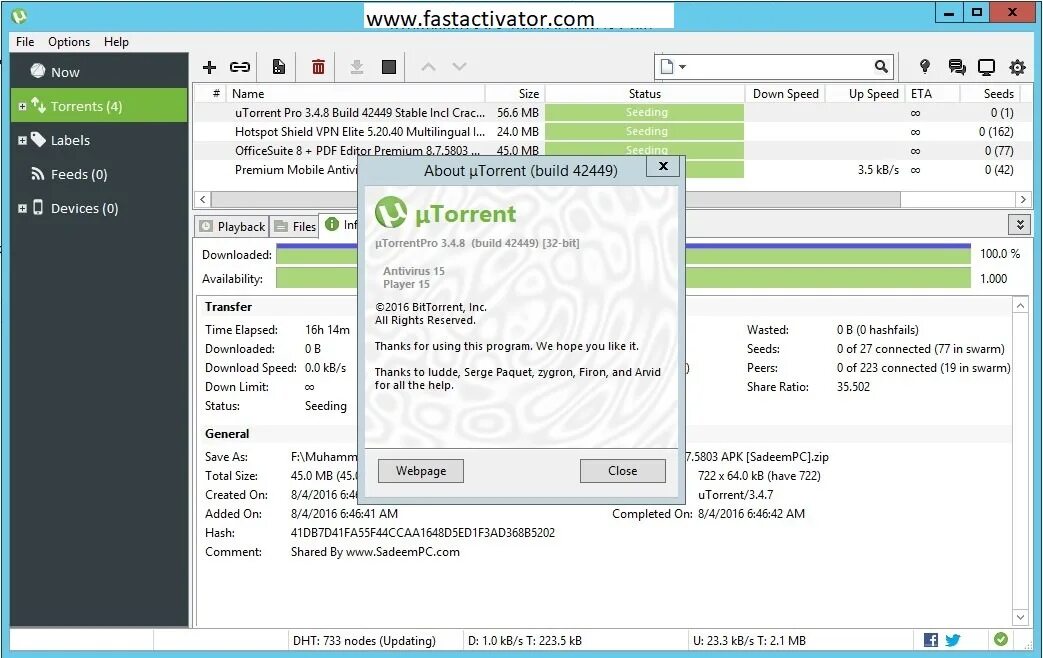Click the Webpage button in About dialog
Screen dimensions: 1043x658
pyautogui.click(x=420, y=470)
